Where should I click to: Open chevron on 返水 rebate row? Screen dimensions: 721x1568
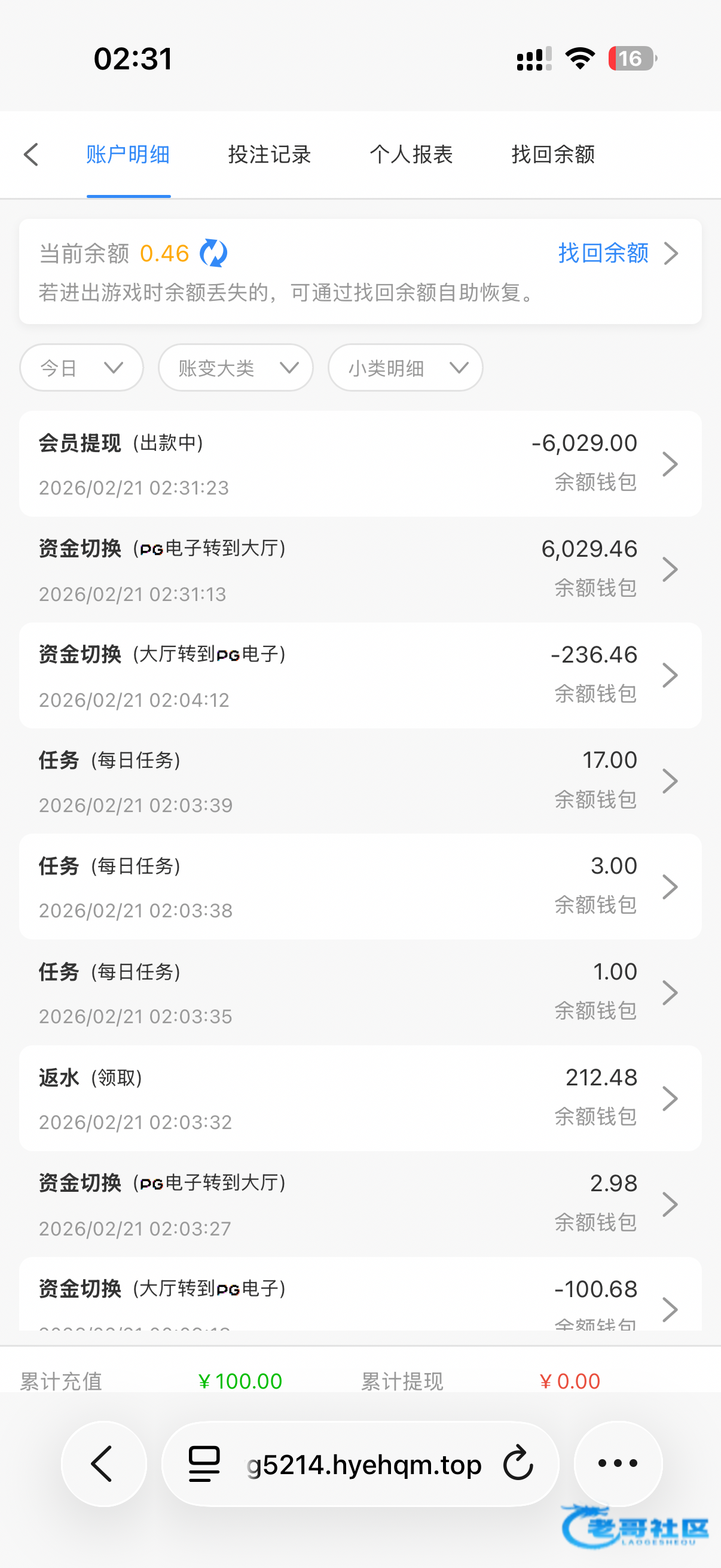(x=670, y=1099)
